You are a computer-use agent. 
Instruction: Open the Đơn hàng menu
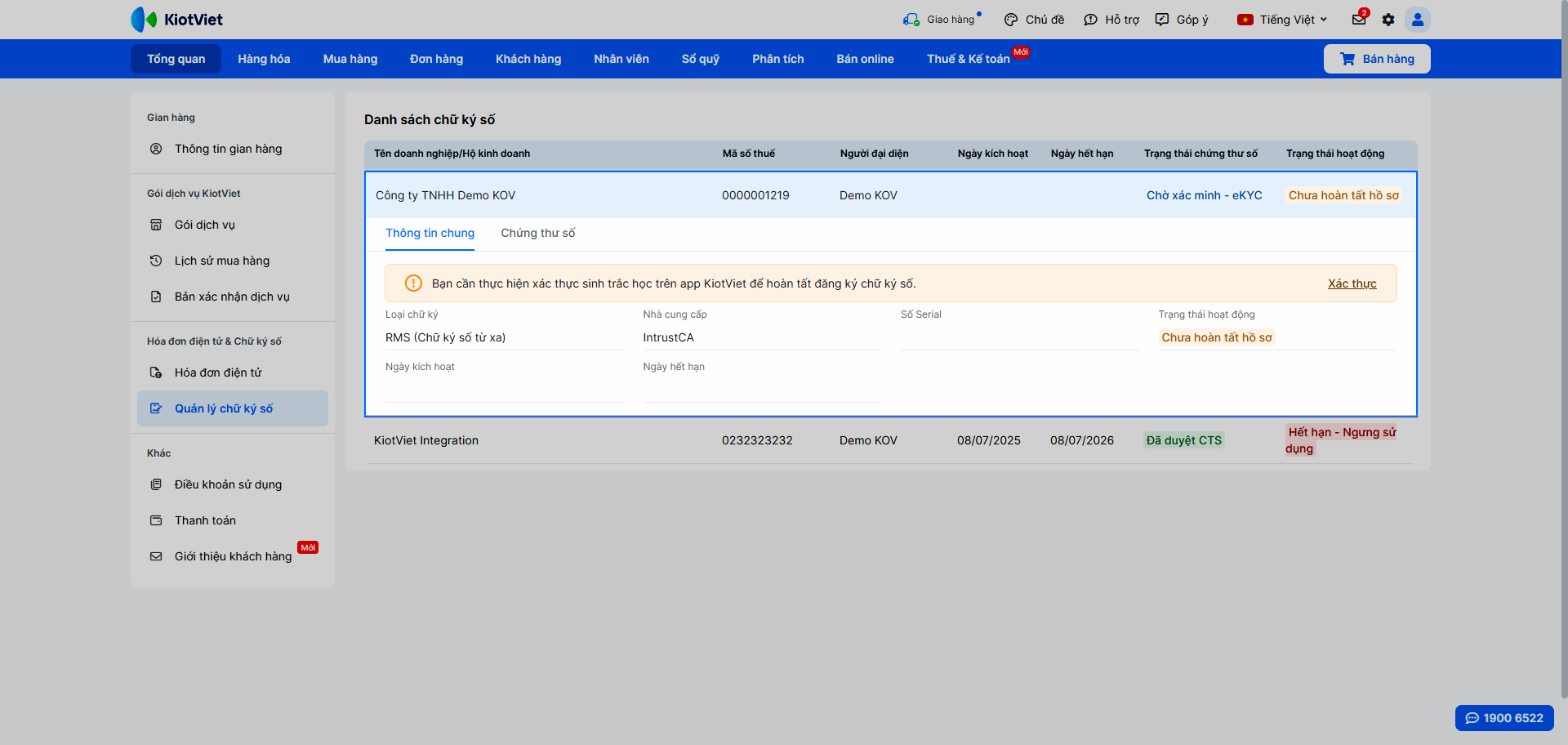coord(436,59)
